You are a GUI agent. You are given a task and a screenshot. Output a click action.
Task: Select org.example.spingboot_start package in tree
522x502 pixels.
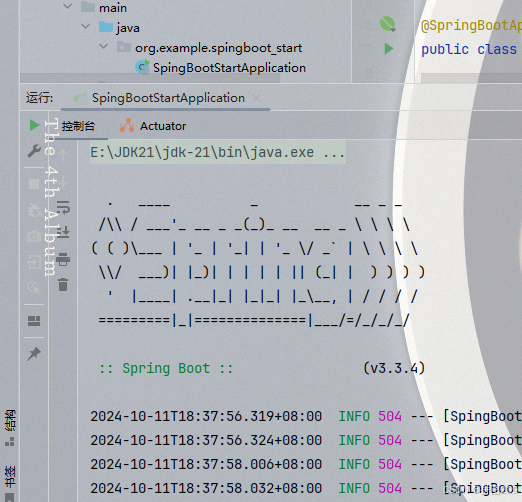218,48
